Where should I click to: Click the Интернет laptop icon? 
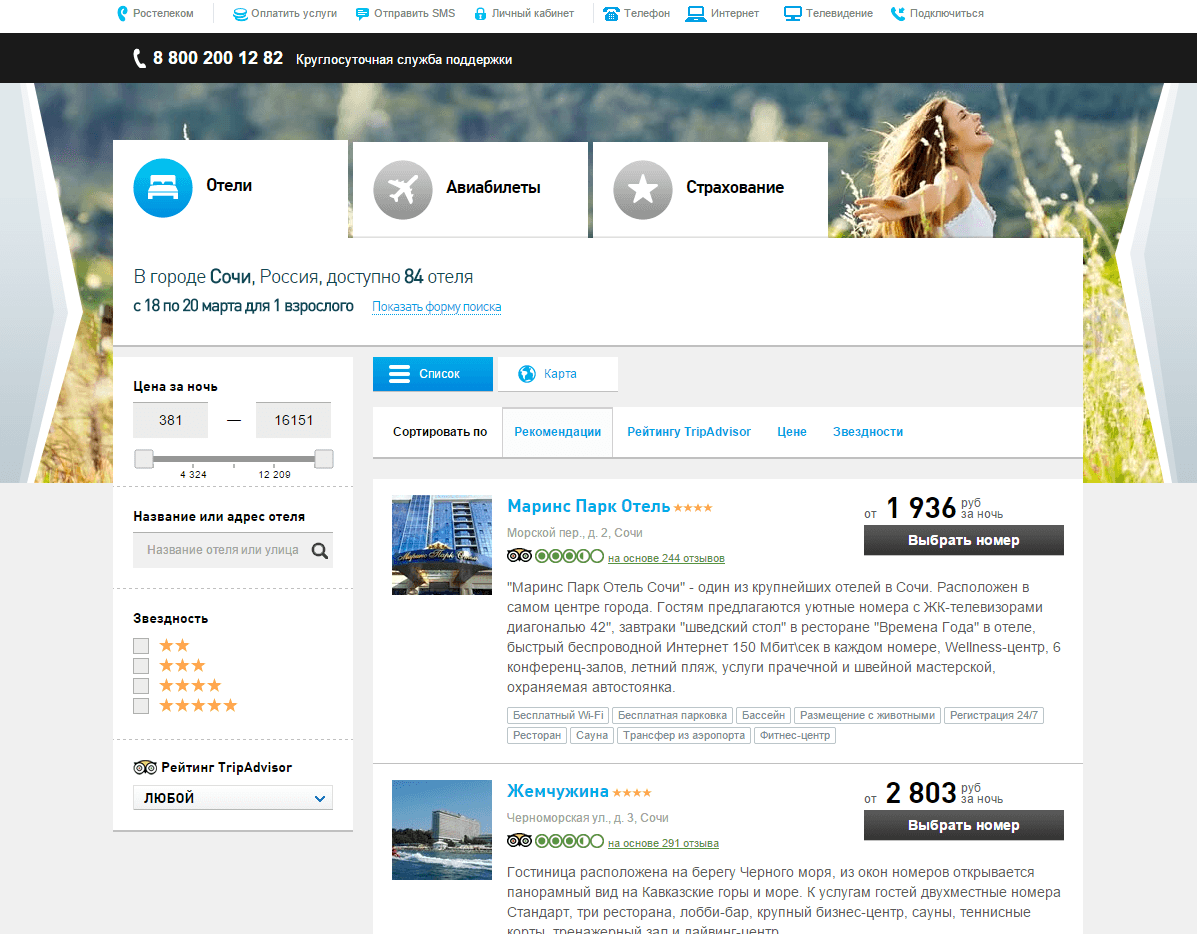695,14
